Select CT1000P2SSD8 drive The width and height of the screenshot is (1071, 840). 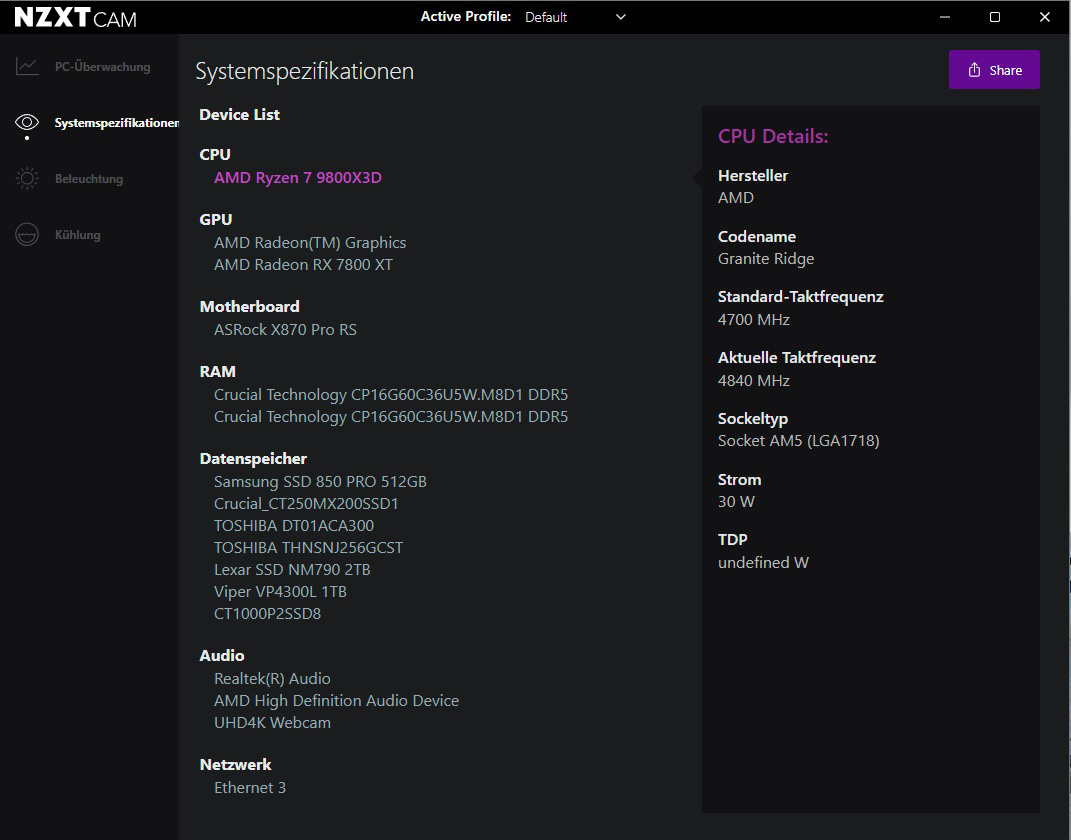point(267,613)
